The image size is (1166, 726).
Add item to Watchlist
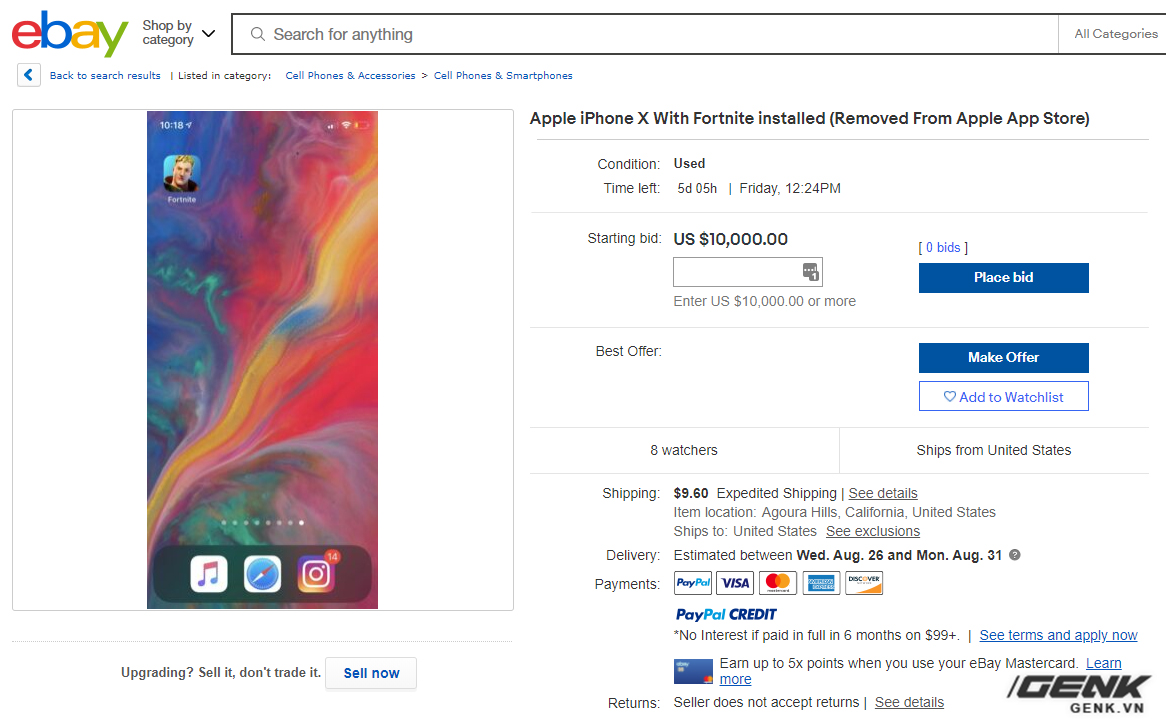pyautogui.click(x=1003, y=397)
